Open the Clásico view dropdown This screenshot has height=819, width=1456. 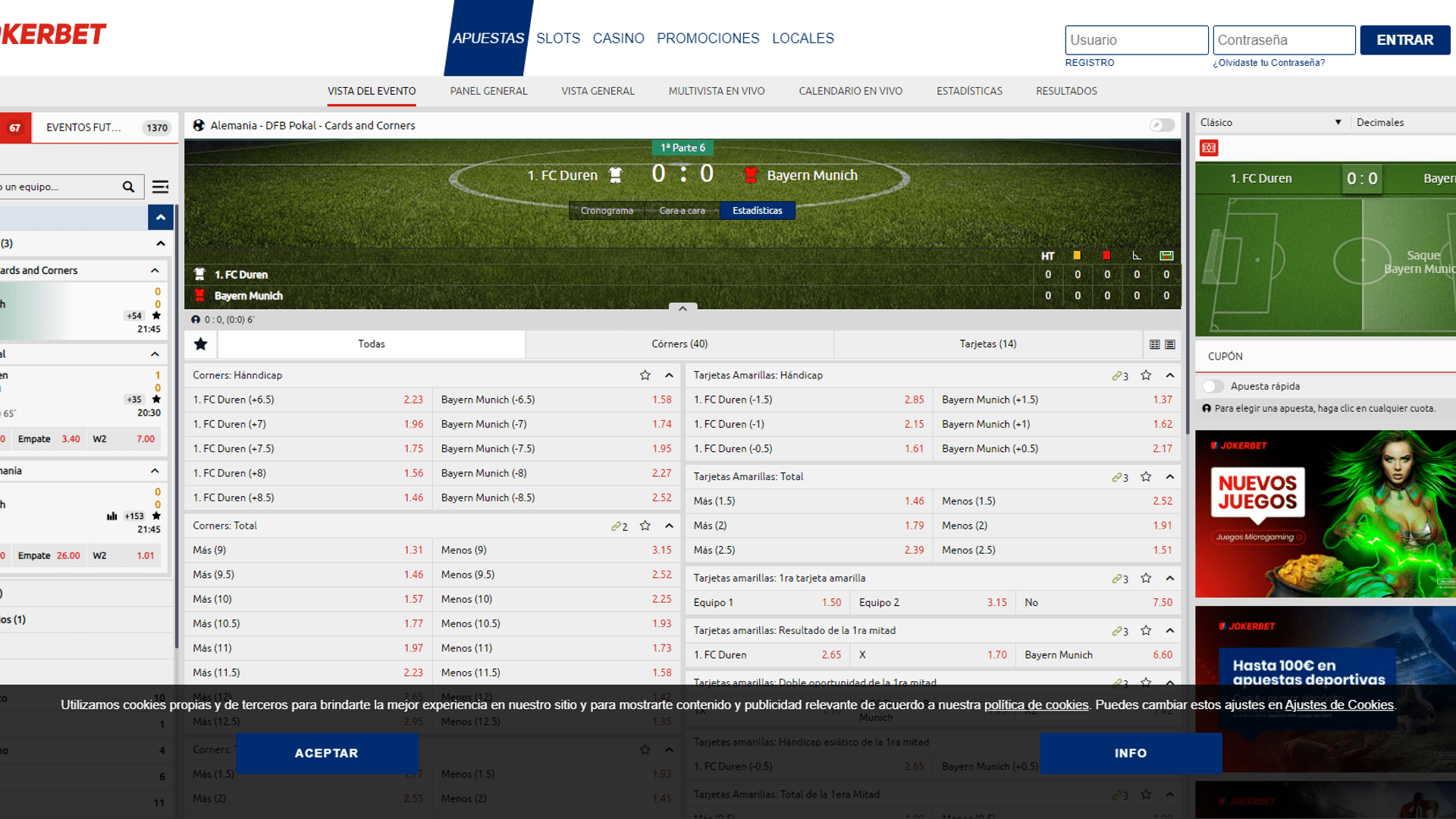[x=1270, y=122]
